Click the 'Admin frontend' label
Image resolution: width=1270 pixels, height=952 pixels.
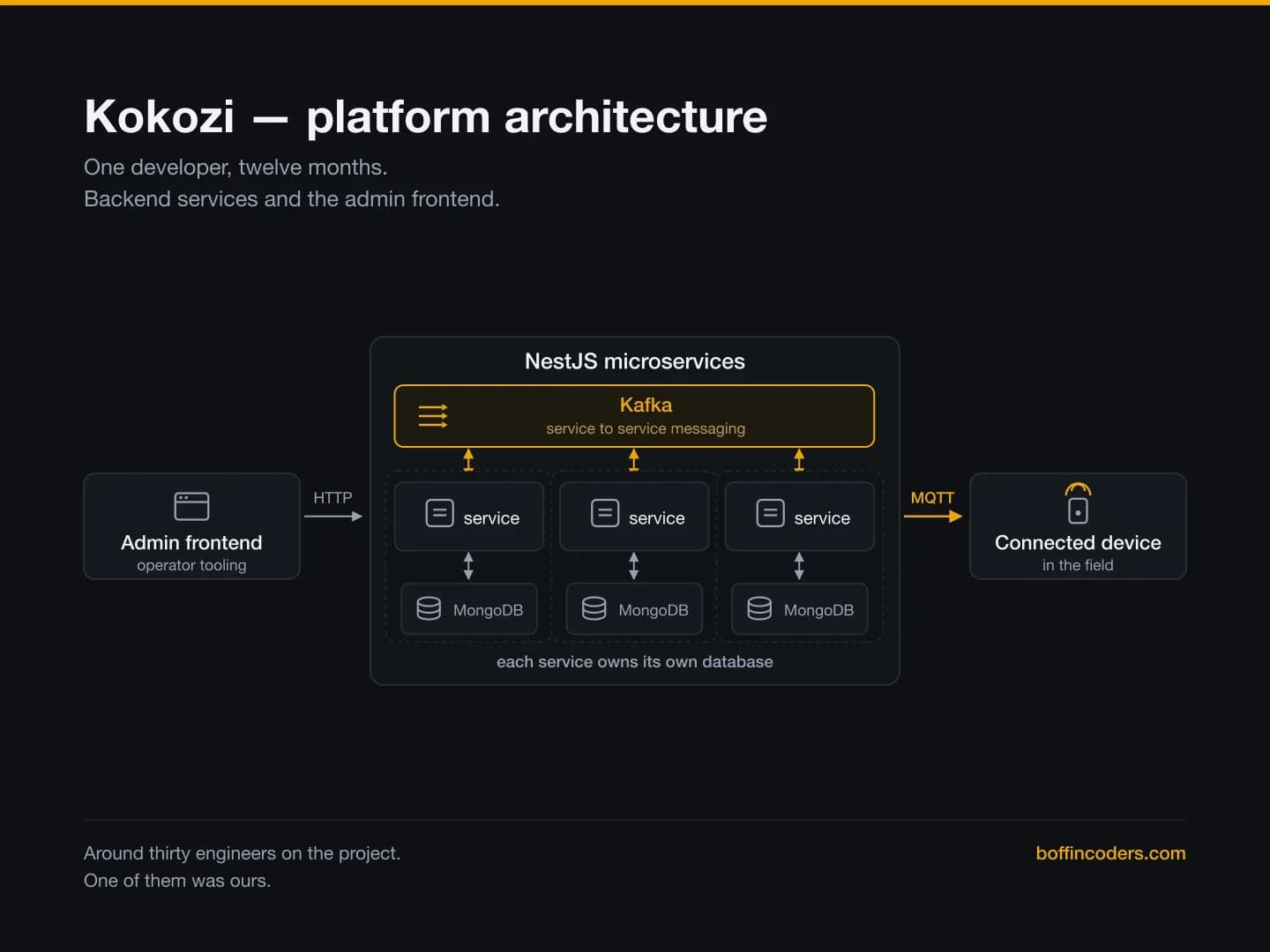coord(191,542)
